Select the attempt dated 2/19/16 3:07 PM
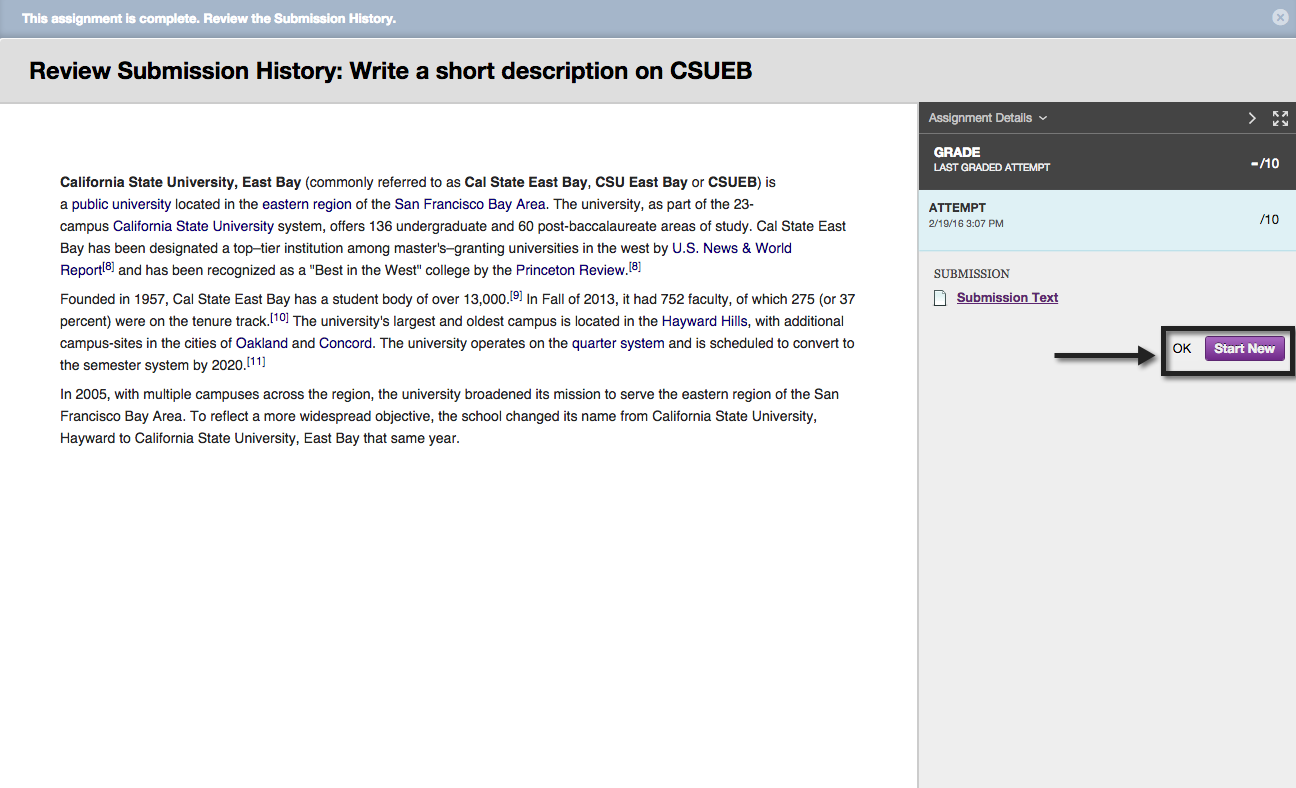Viewport: 1296px width, 788px height. point(1107,220)
